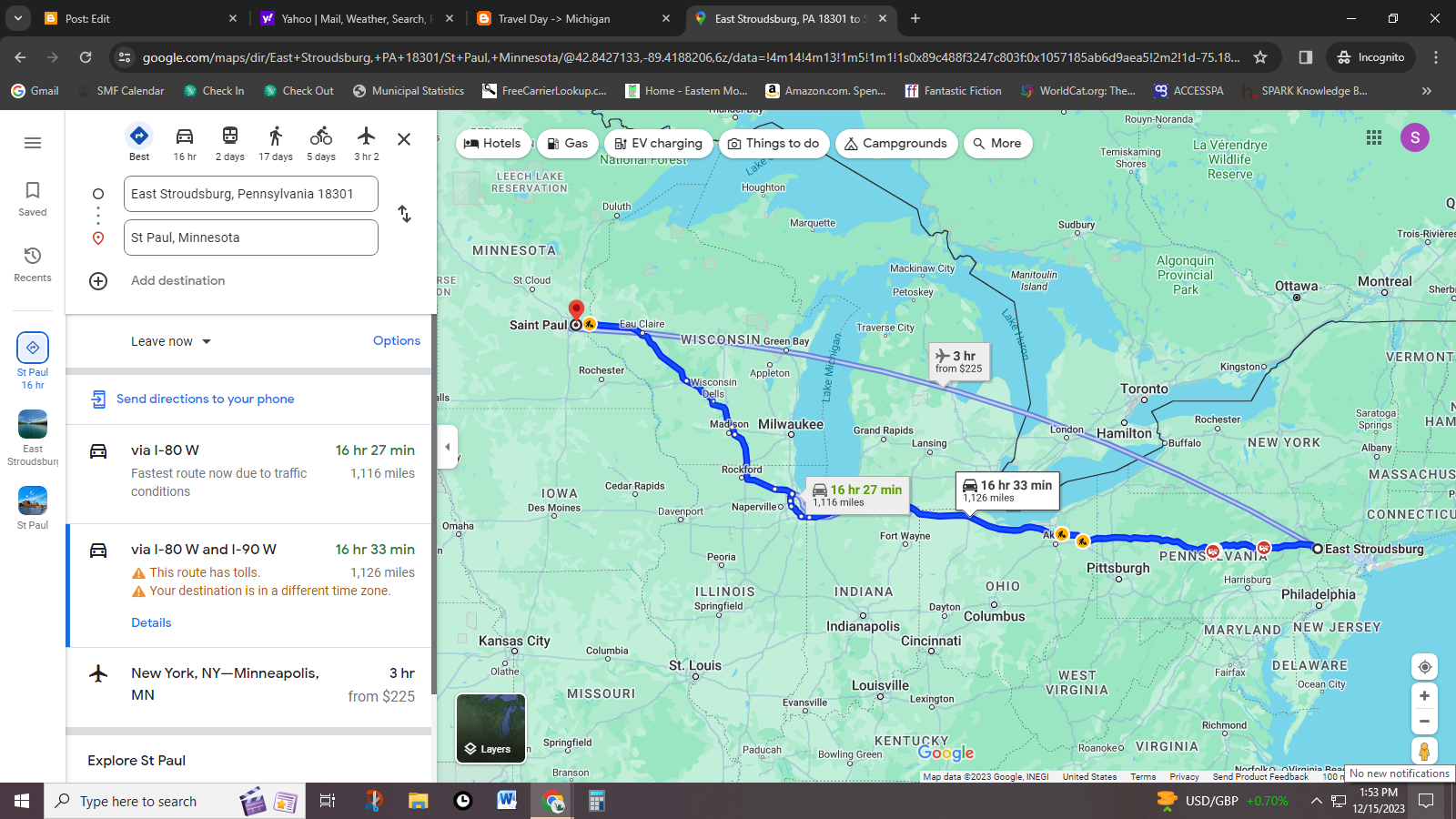Screen dimensions: 1456x819
Task: Select route via I-80 W
Action: point(248,471)
